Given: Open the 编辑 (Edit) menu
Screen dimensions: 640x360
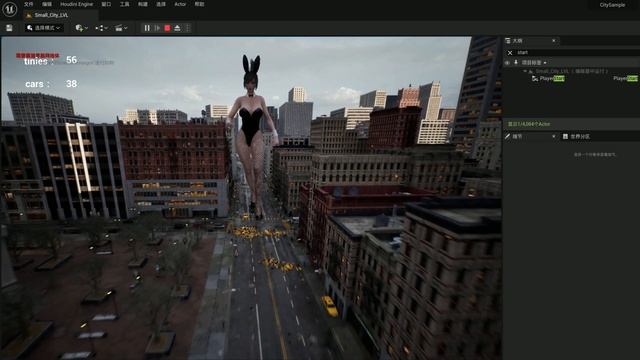Looking at the screenshot, I should coord(47,4).
